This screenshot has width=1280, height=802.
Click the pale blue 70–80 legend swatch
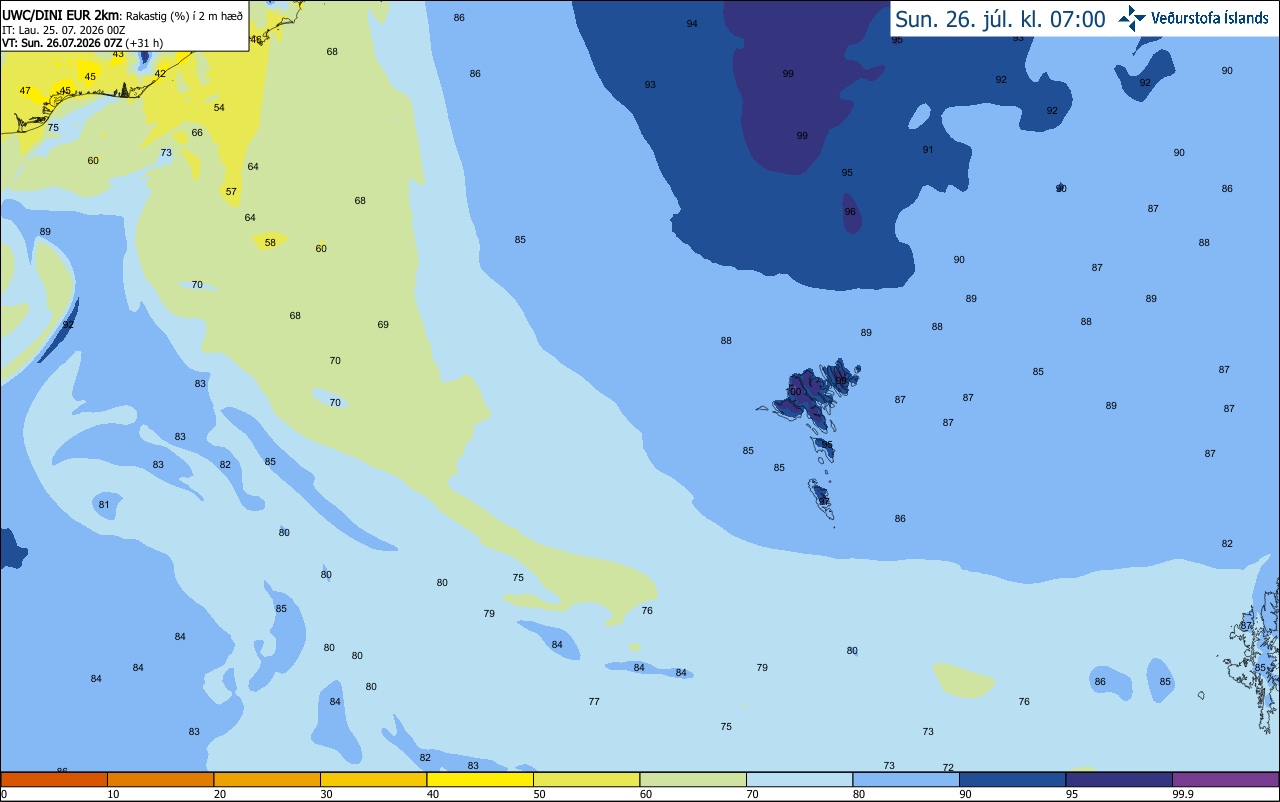799,779
